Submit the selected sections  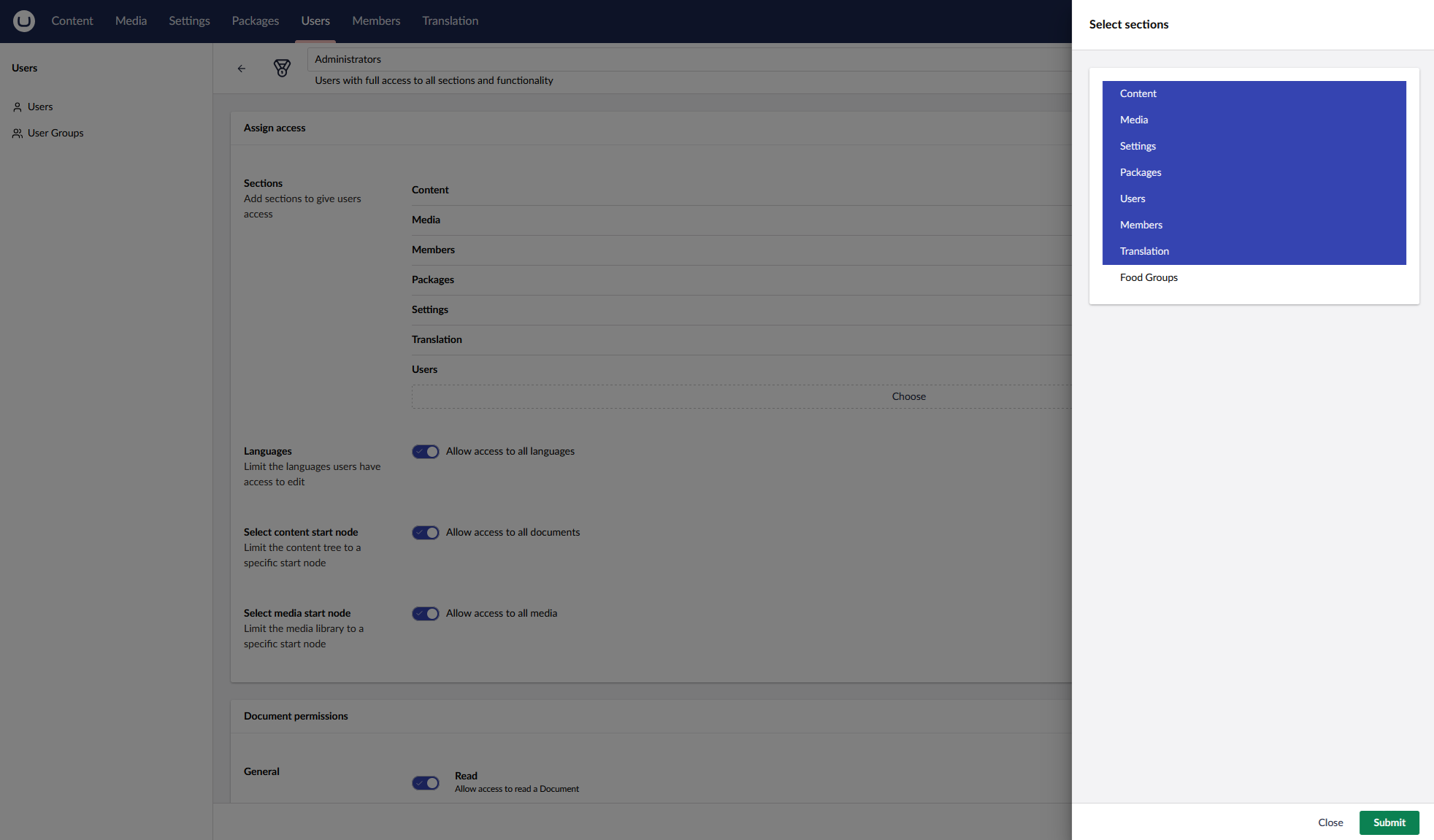1389,822
